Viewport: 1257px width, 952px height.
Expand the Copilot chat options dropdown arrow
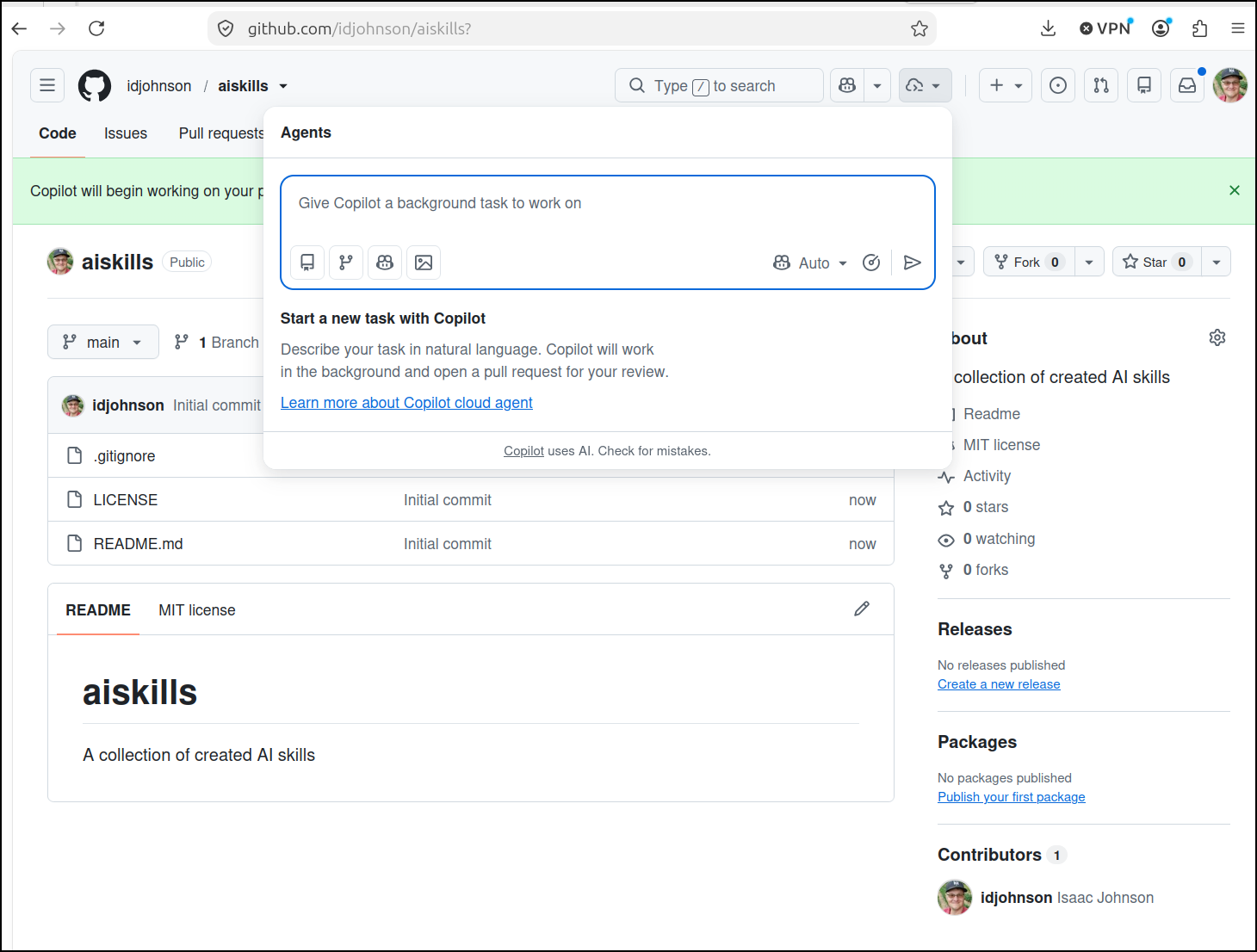point(877,85)
